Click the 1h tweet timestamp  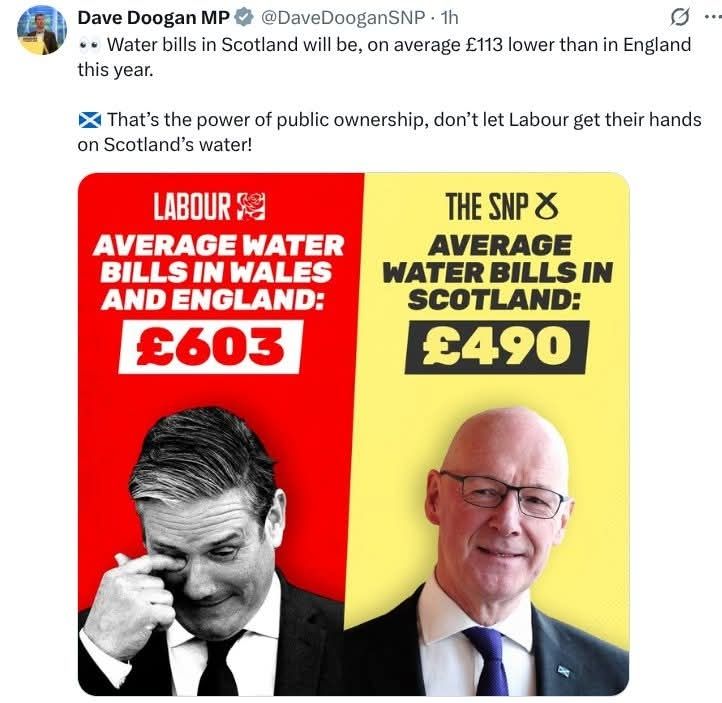[449, 17]
